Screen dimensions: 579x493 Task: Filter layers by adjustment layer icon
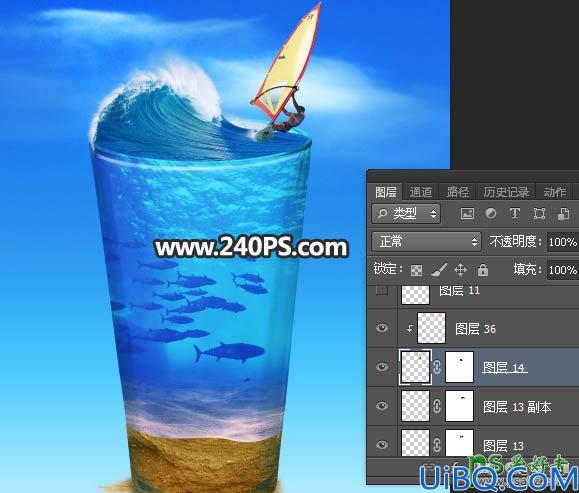click(x=491, y=213)
